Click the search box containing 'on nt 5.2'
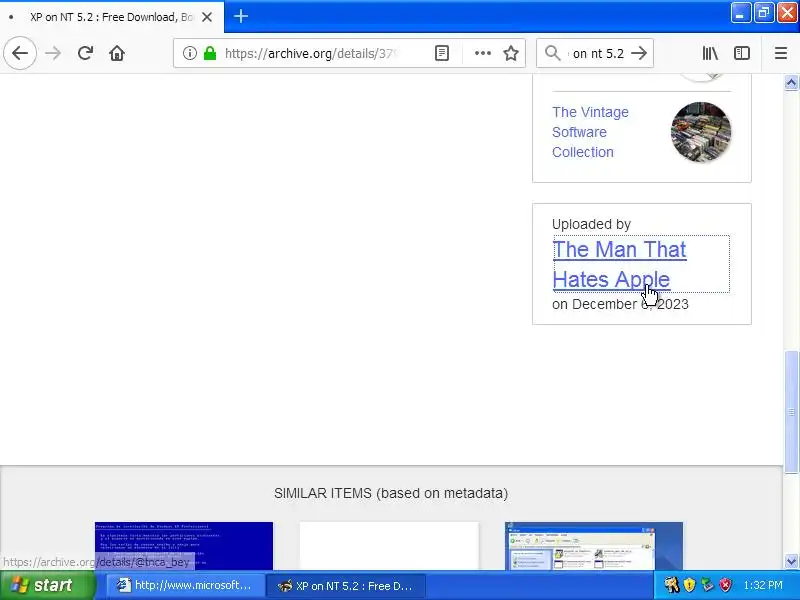 tap(597, 53)
